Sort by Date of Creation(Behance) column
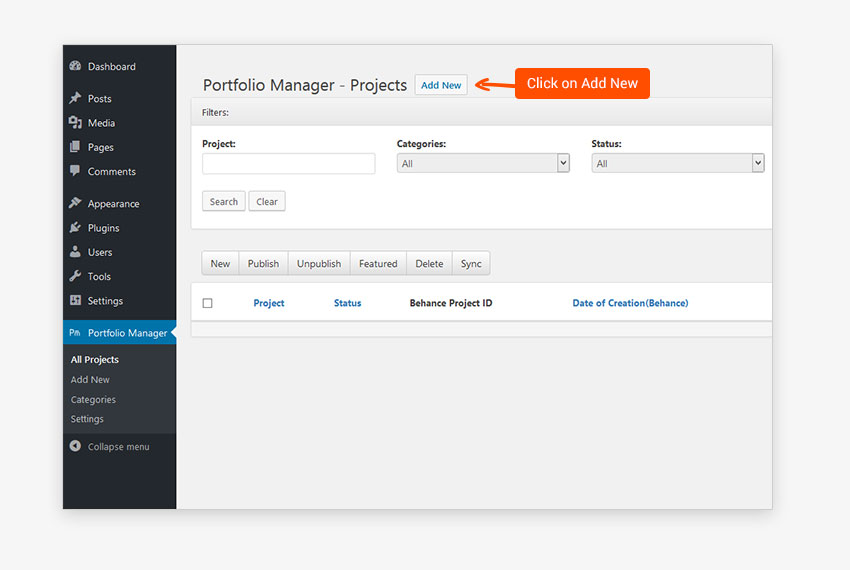The width and height of the screenshot is (850, 570). click(x=630, y=303)
